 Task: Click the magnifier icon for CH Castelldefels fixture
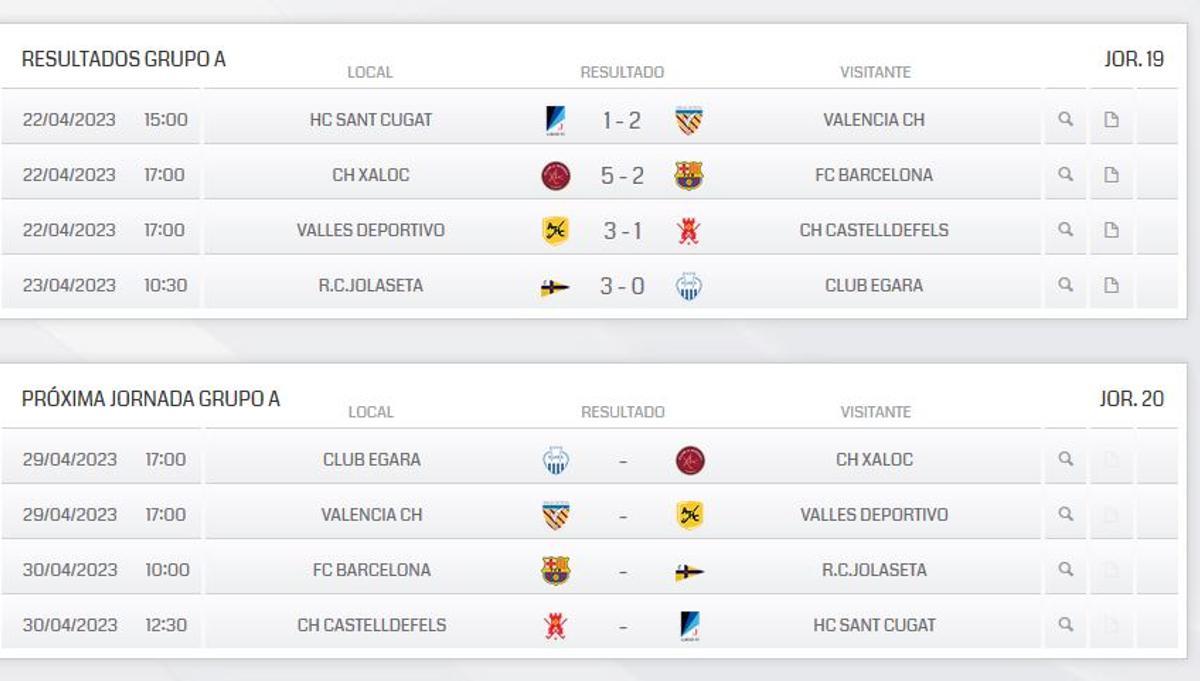pyautogui.click(x=1065, y=624)
